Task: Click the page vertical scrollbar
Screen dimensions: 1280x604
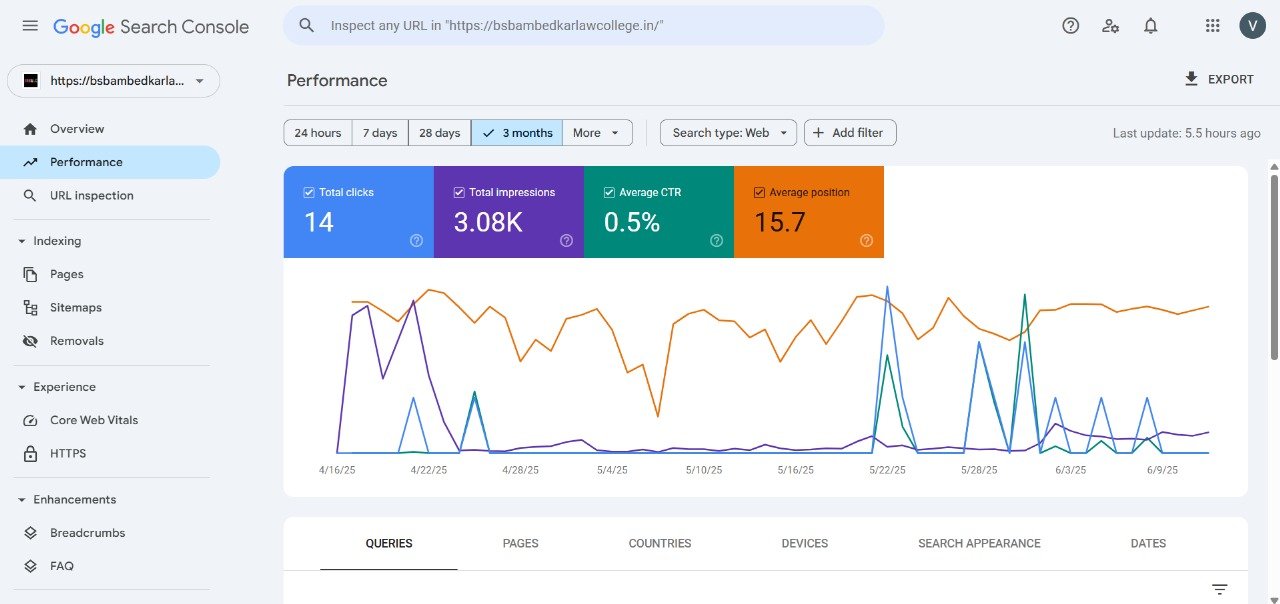Action: click(x=1274, y=266)
